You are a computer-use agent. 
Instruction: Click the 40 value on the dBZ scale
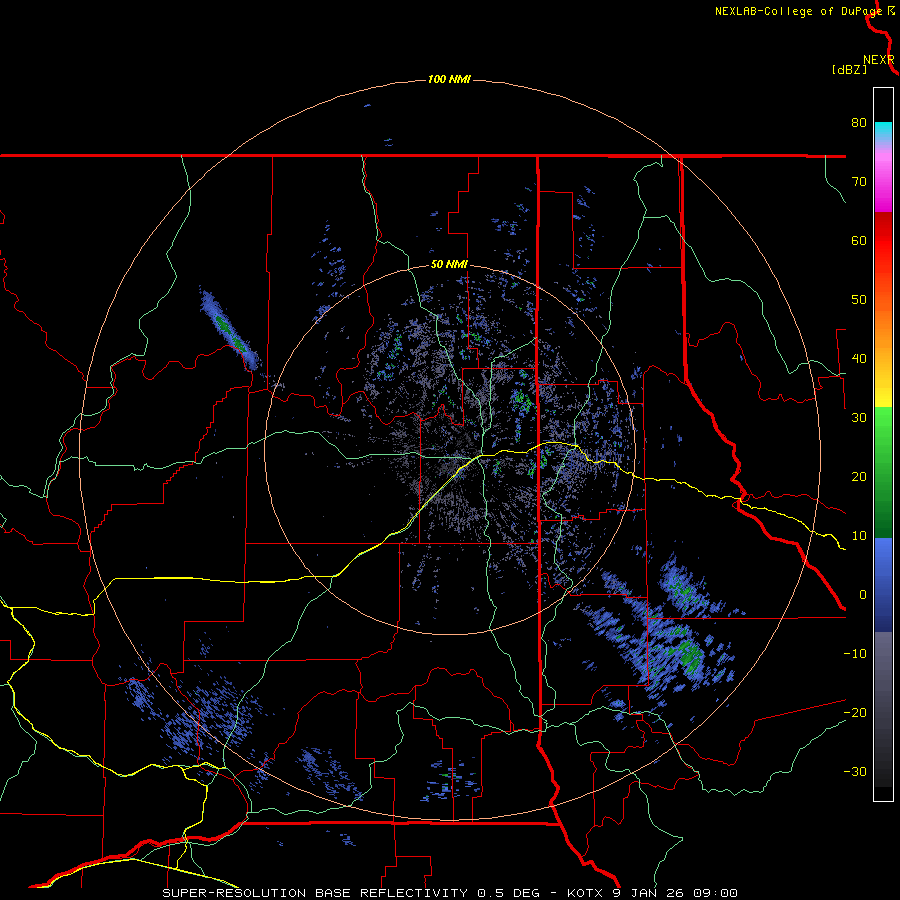point(859,359)
